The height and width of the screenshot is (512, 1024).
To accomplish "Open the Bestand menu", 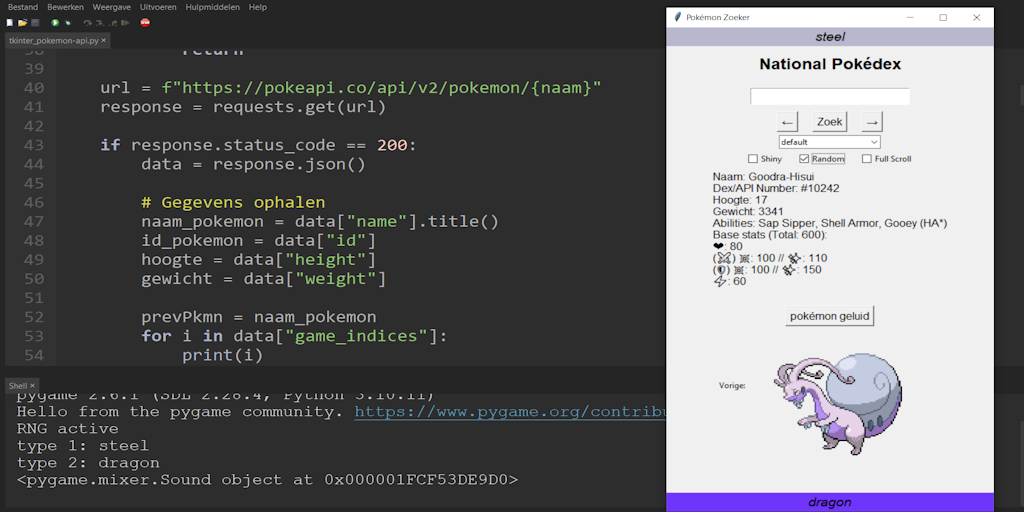I will 22,7.
